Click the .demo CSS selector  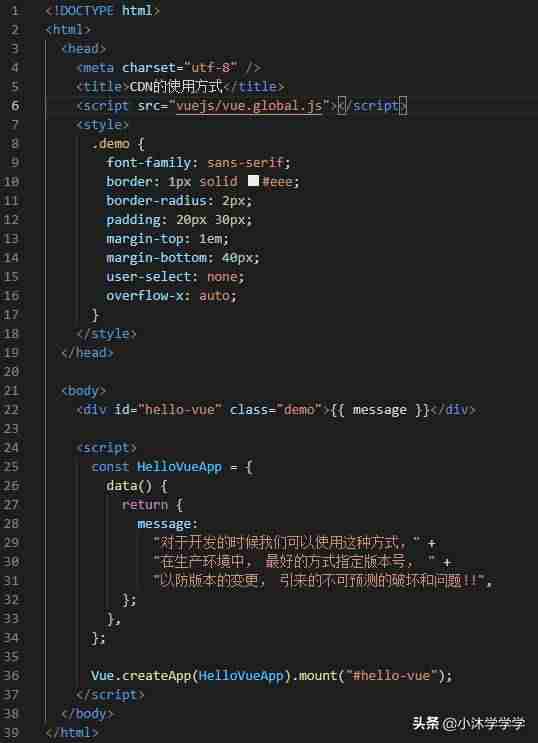click(110, 143)
